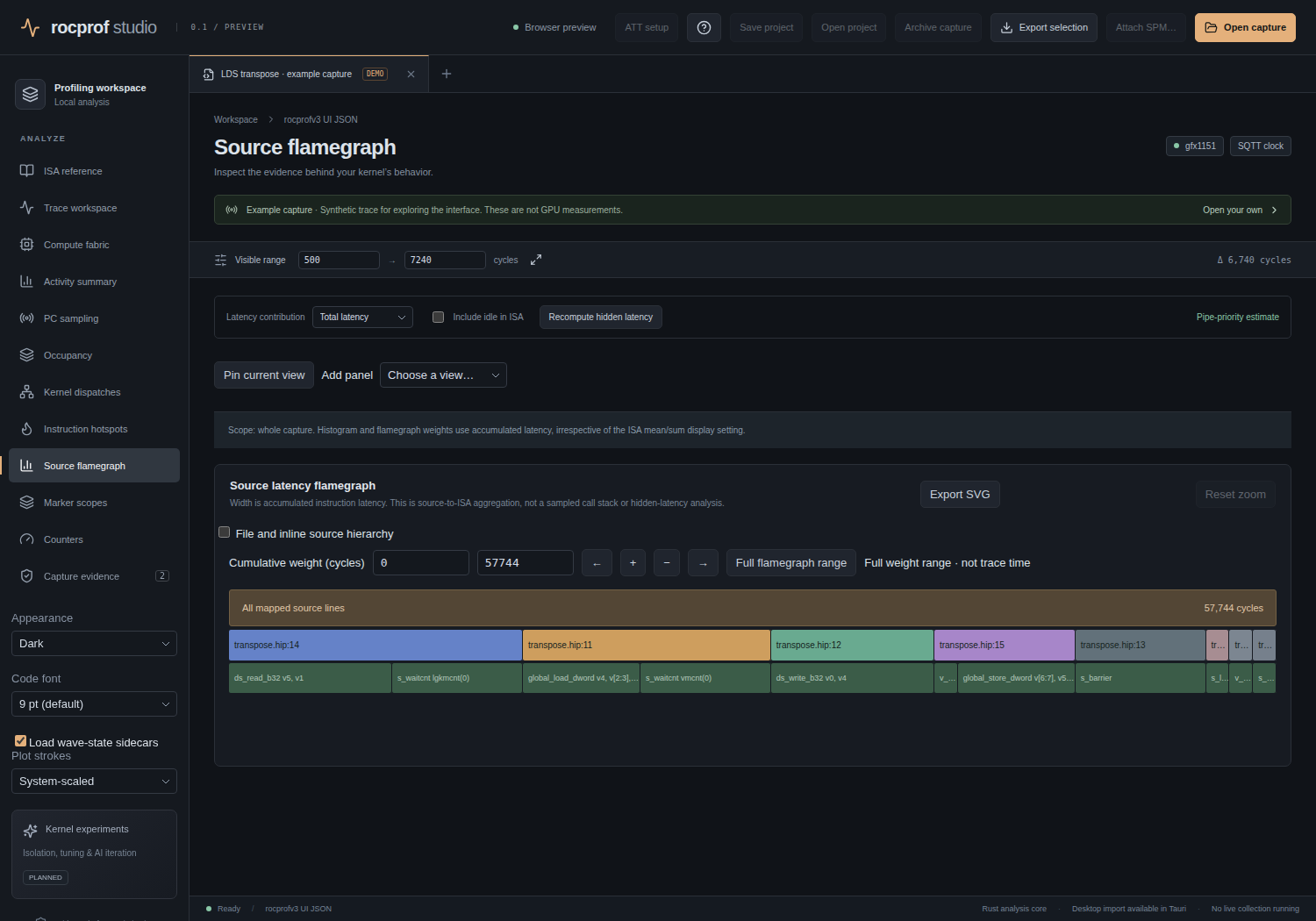1316x921 pixels.
Task: Open the Total latency dropdown
Action: click(362, 318)
